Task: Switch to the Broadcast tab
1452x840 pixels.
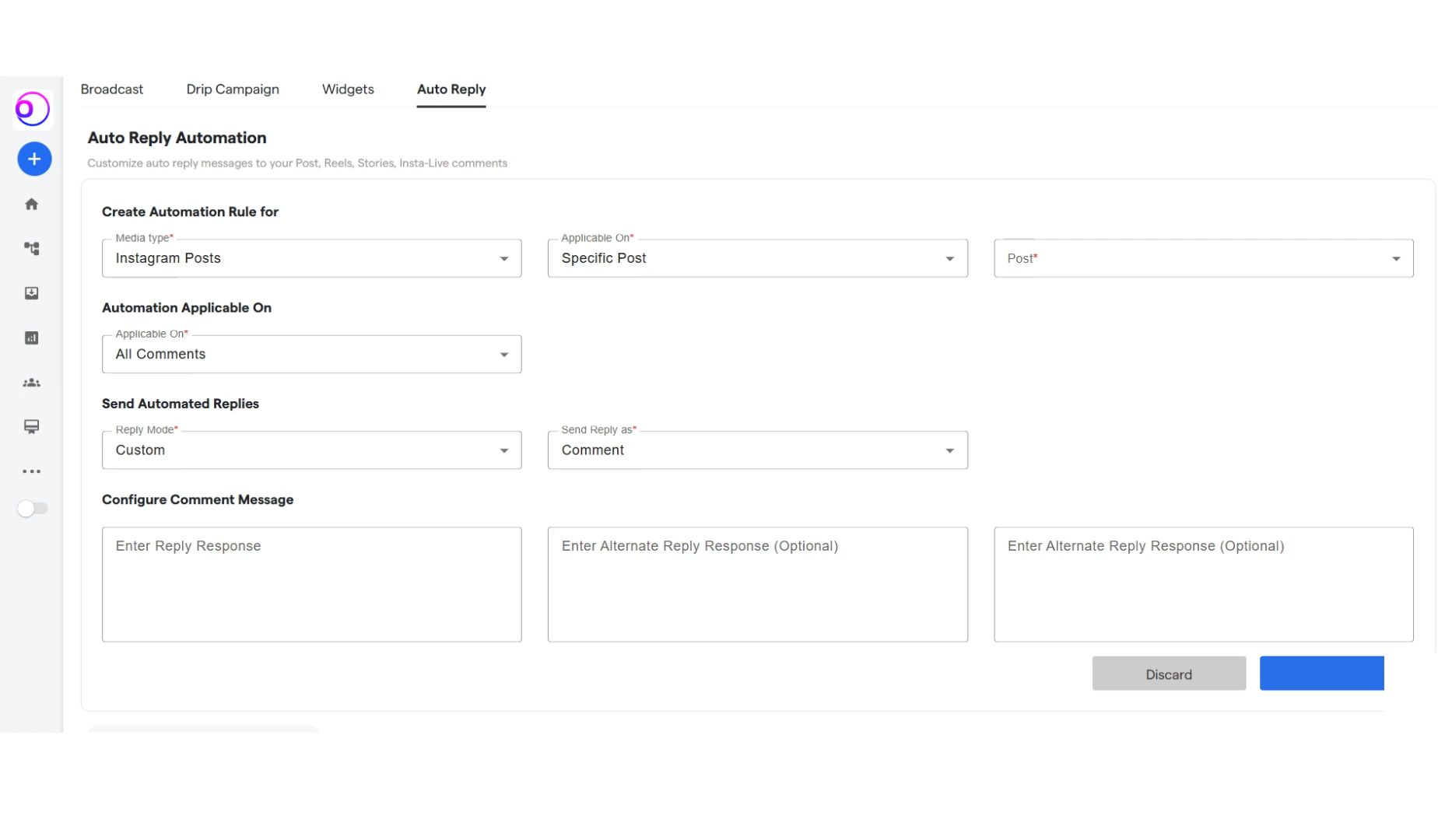Action: [x=112, y=89]
